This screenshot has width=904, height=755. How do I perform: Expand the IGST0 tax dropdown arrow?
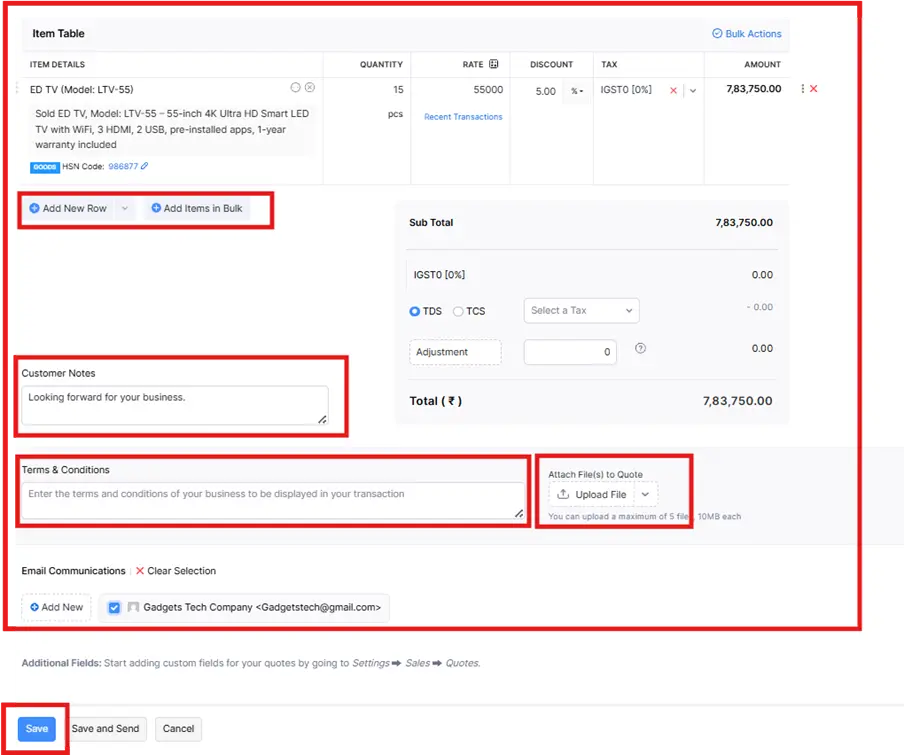693,90
